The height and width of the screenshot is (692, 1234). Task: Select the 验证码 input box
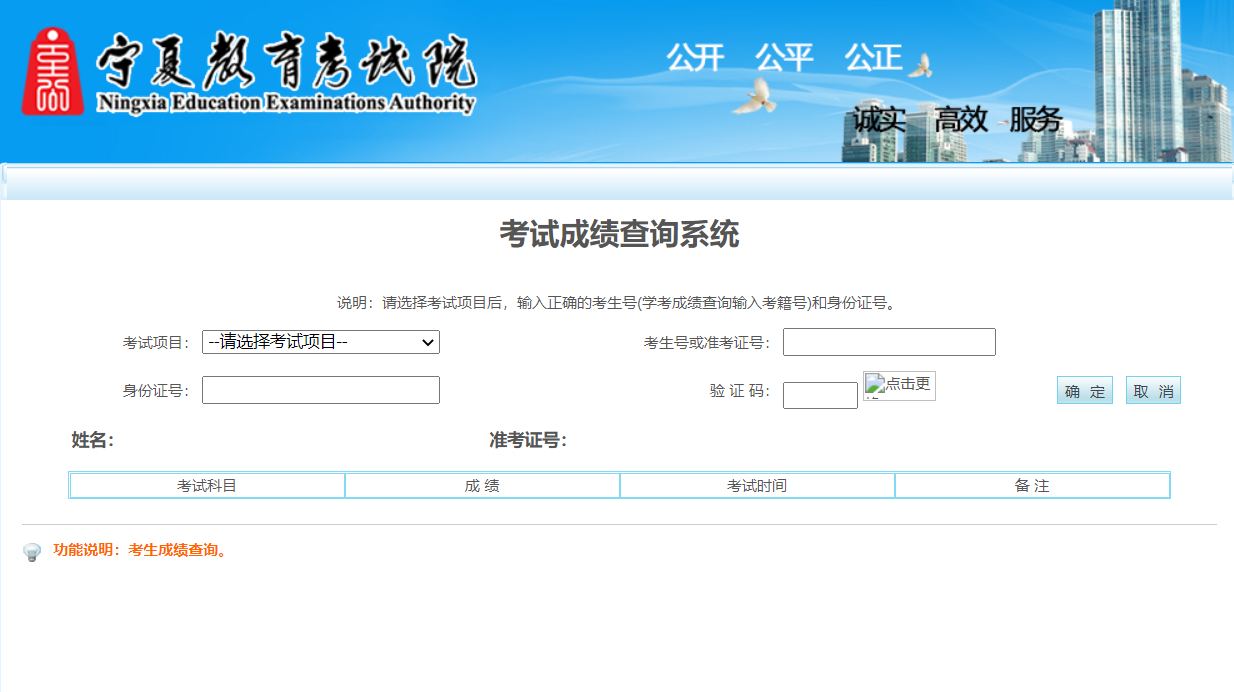click(x=820, y=396)
